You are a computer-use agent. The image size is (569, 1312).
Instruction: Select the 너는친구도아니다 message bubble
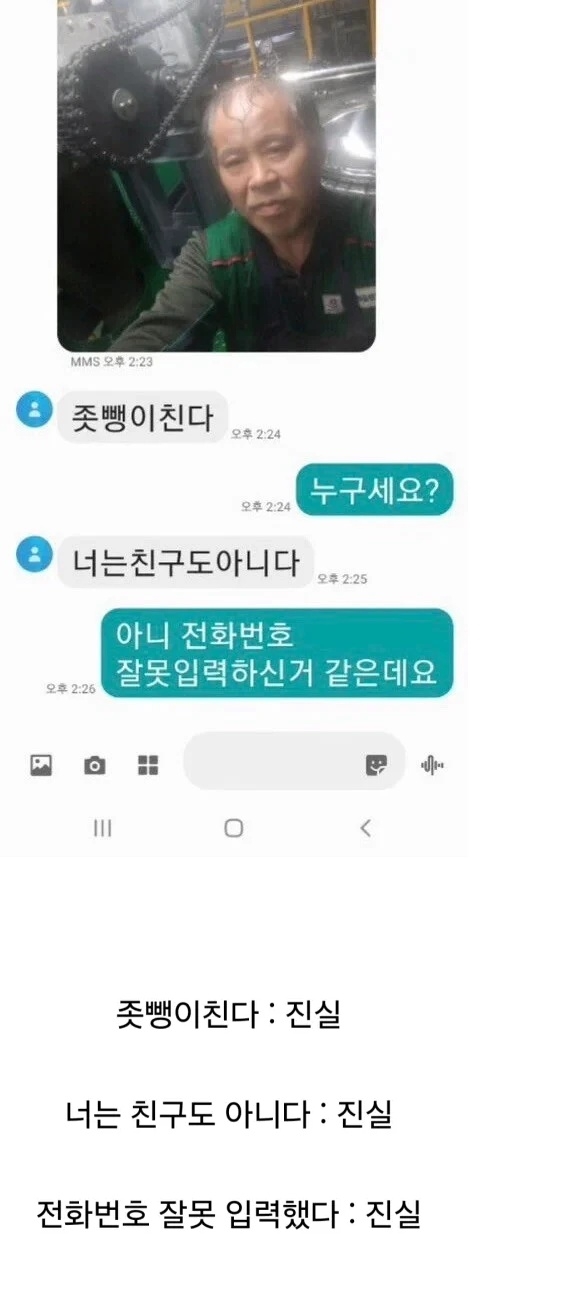coord(186,562)
